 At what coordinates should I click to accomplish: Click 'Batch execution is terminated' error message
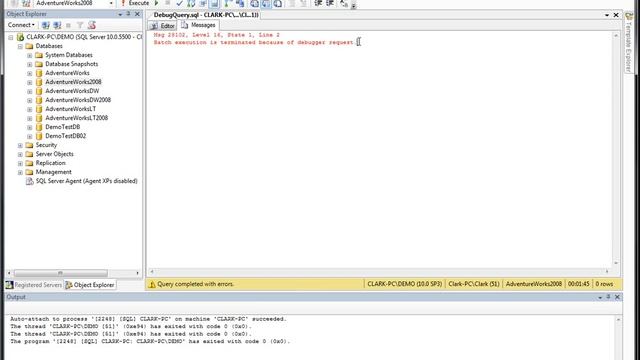pyautogui.click(x=253, y=42)
